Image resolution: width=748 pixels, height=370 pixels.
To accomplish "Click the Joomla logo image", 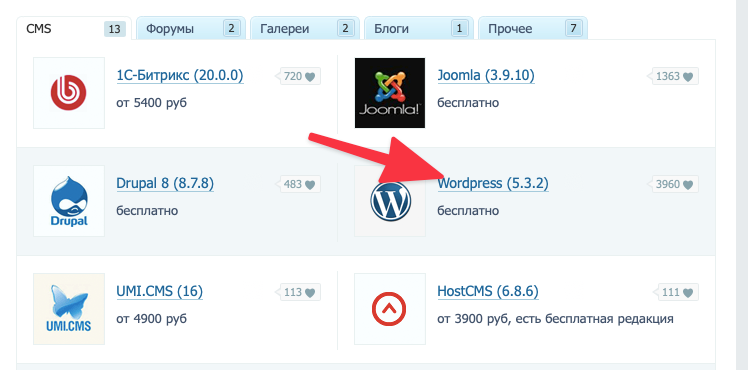I will pos(390,93).
